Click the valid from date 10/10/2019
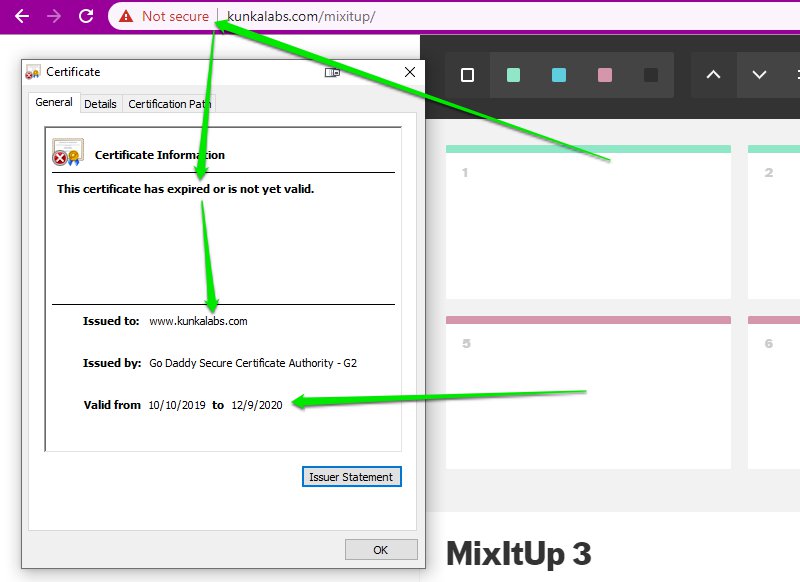Screen dimensions: 800x582 click(177, 405)
